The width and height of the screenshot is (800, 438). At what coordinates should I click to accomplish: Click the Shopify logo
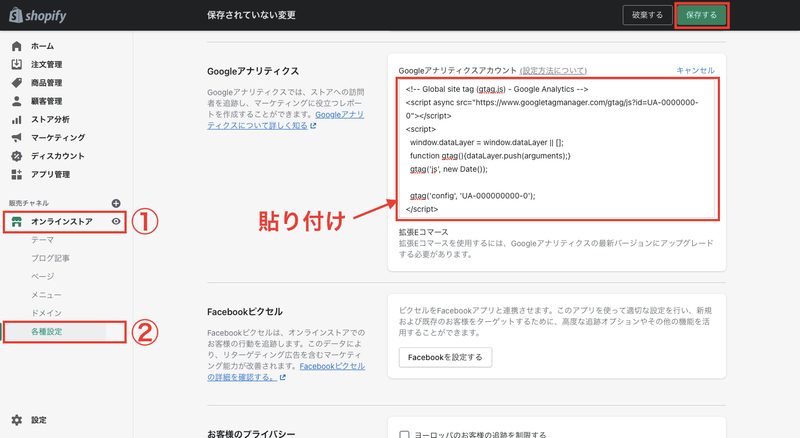38,15
